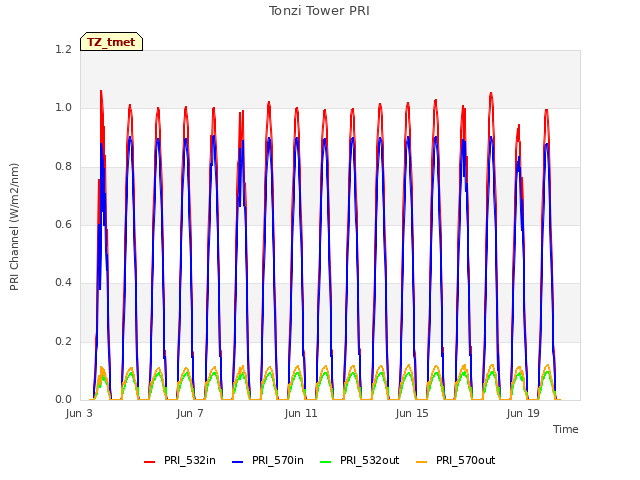The width and height of the screenshot is (640, 480).
Task: Click the 0.4 y-axis tick label
Action: point(63,283)
